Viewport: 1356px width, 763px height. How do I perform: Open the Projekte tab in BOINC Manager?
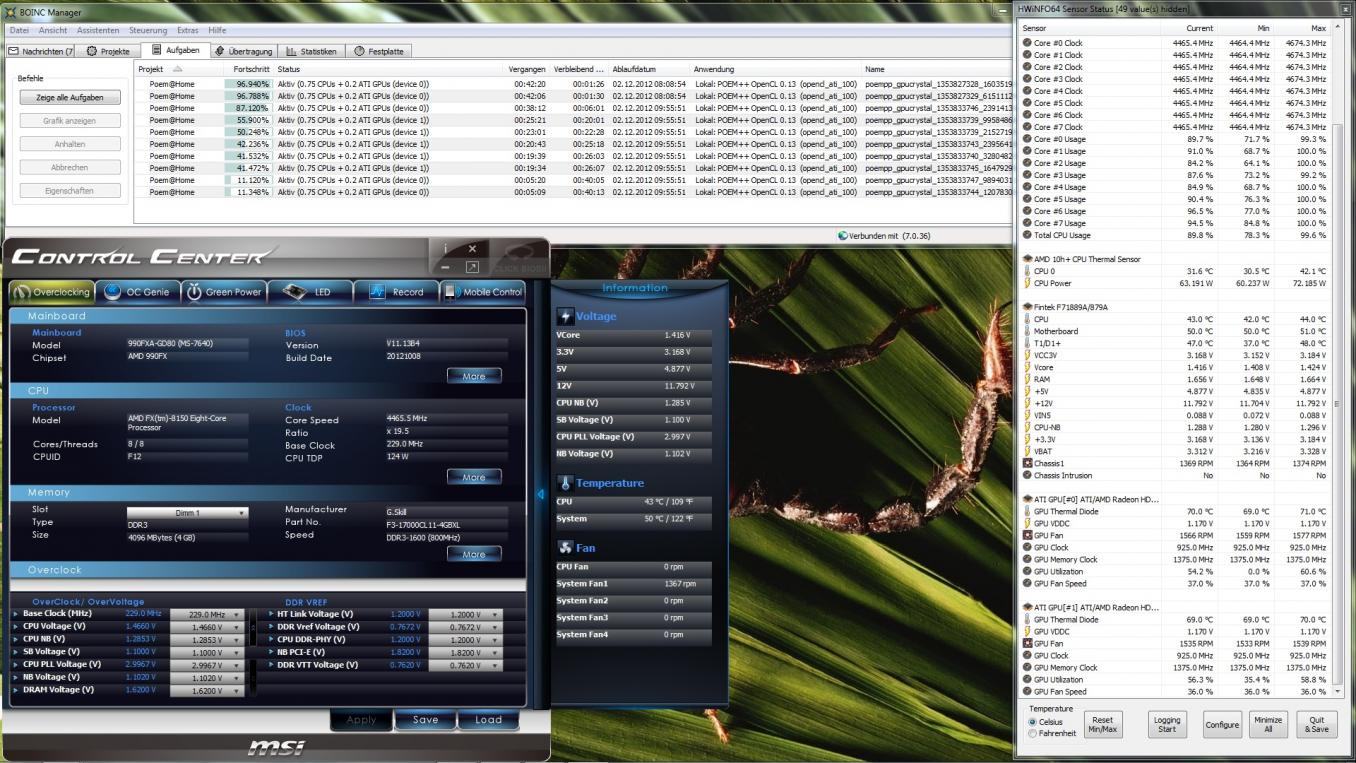(x=108, y=51)
